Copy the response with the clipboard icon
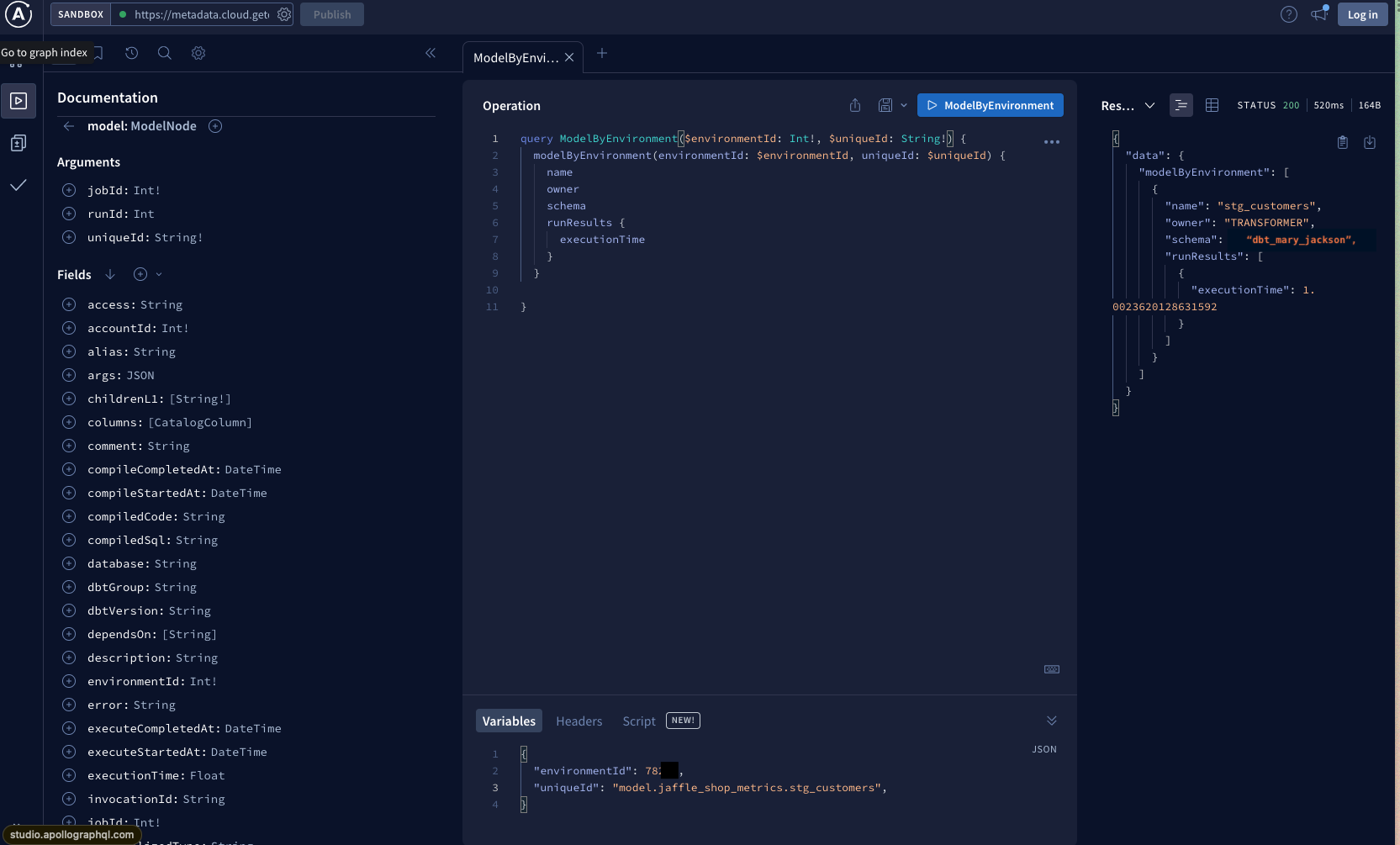The height and width of the screenshot is (845, 1400). point(1343,142)
